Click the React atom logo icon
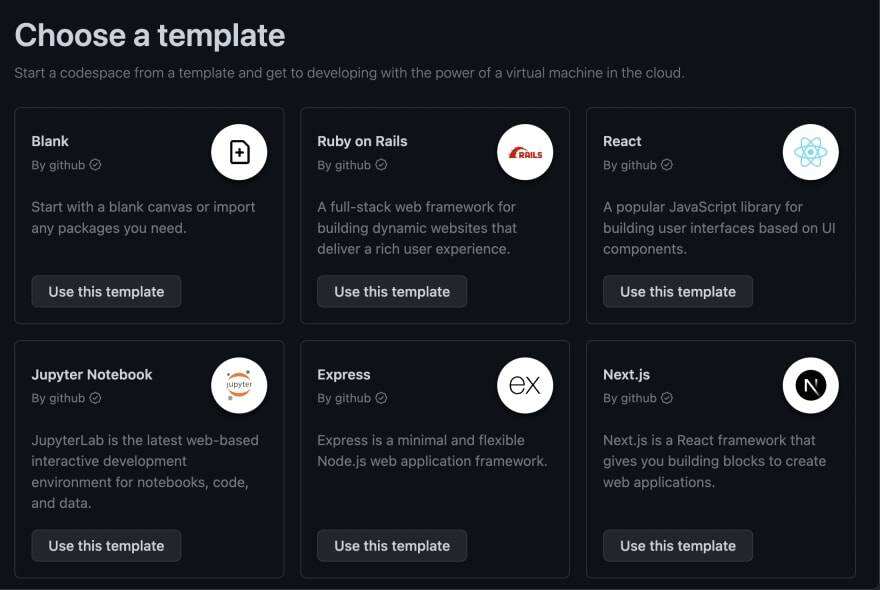 pos(810,152)
